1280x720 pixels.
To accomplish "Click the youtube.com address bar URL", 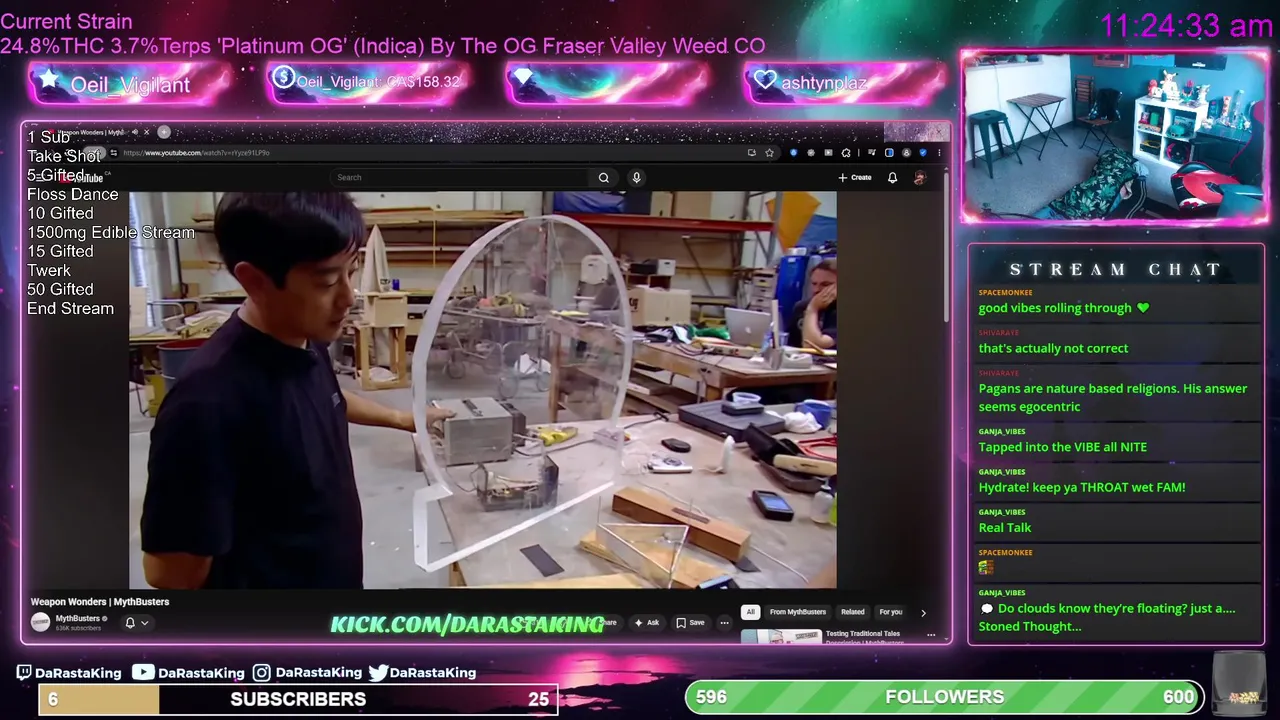I will pyautogui.click(x=196, y=153).
